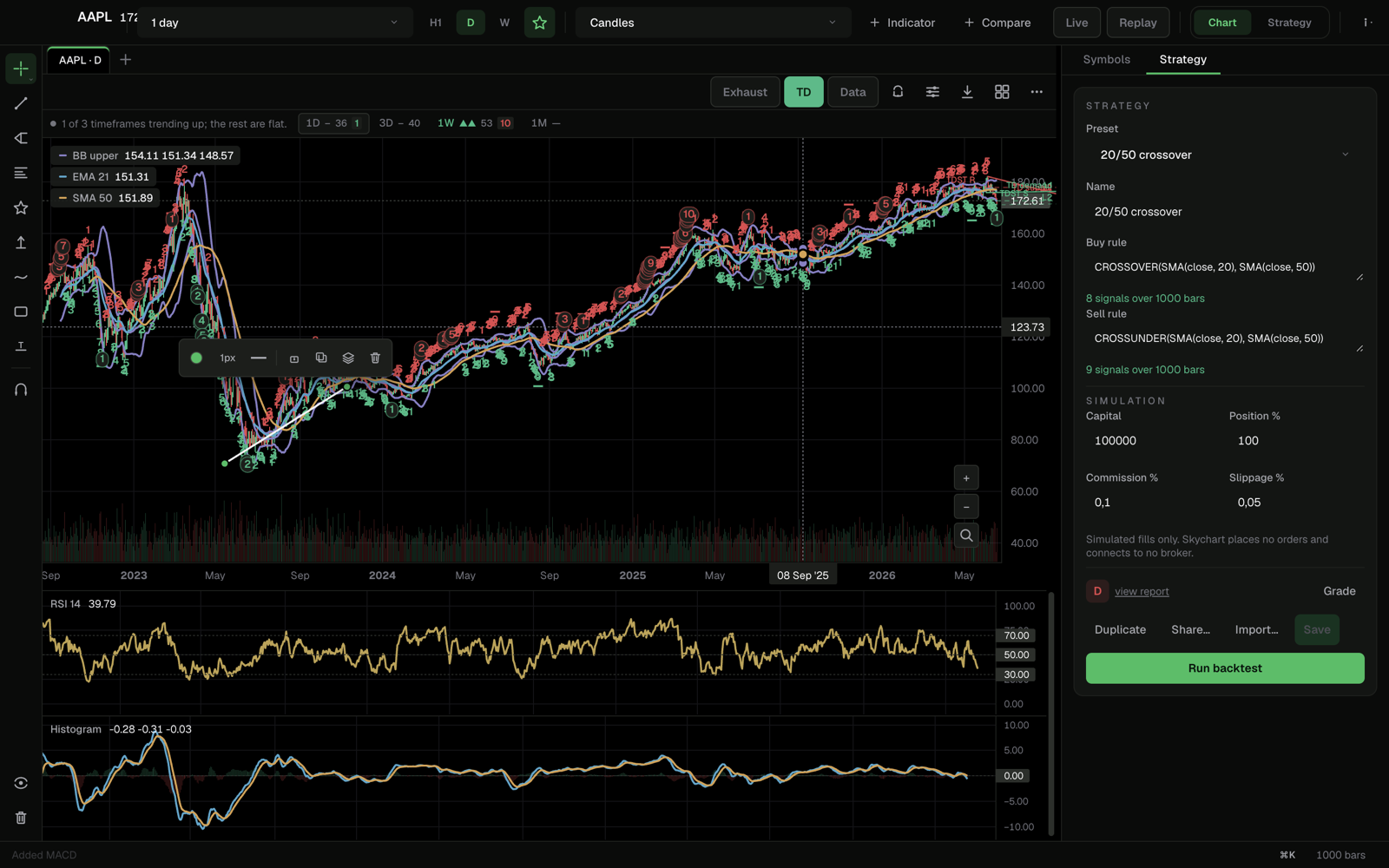1389x868 pixels.
Task: Open the green color swatch in drawing toolbar
Action: tap(196, 358)
